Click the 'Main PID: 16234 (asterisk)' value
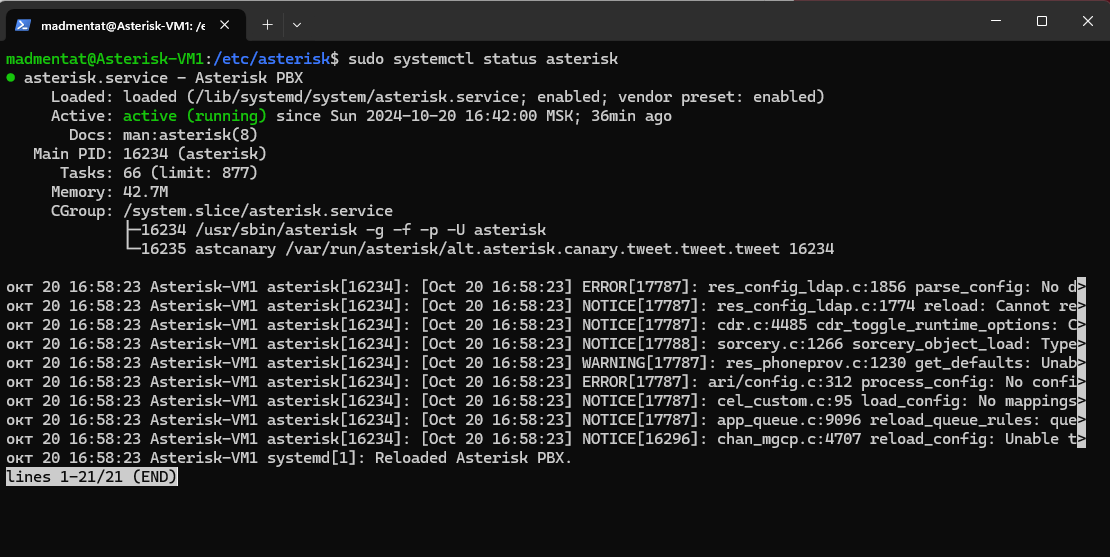This screenshot has height=557, width=1110. pyautogui.click(x=195, y=154)
